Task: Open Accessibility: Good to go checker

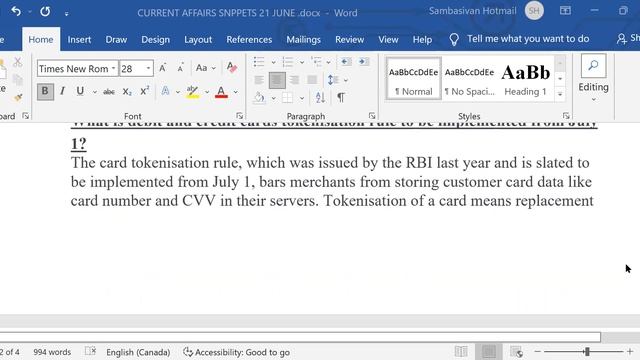Action: coord(237,352)
